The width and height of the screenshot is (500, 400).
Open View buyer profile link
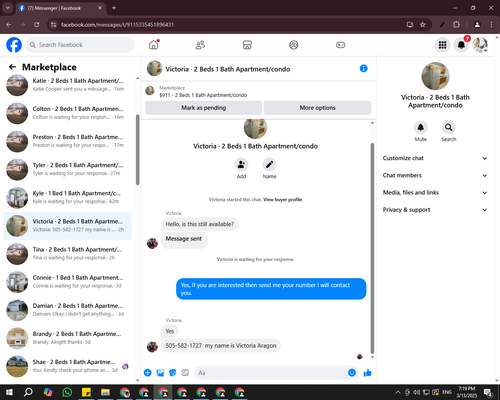tap(283, 200)
